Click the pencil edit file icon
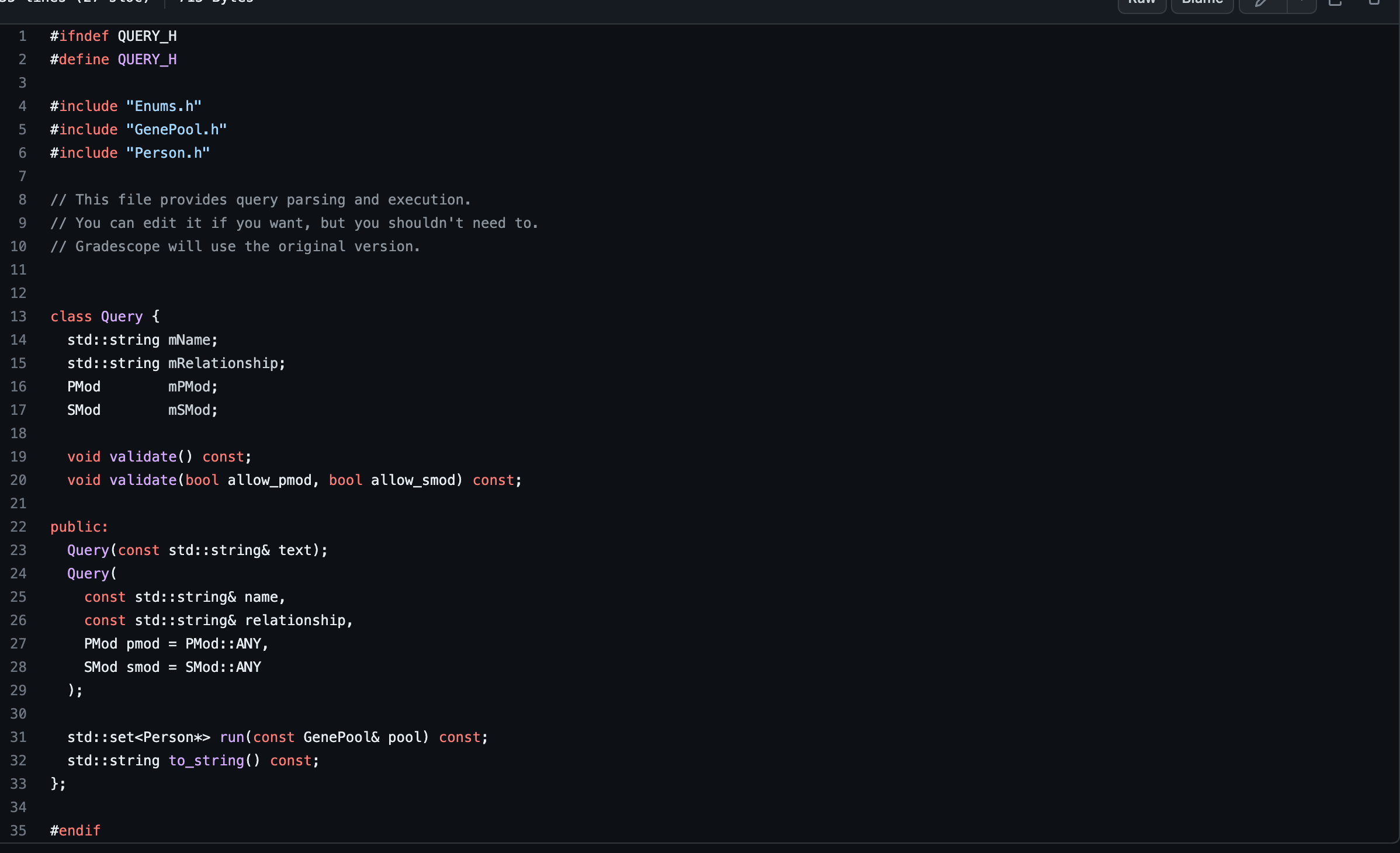The height and width of the screenshot is (853, 1400). point(1262,4)
